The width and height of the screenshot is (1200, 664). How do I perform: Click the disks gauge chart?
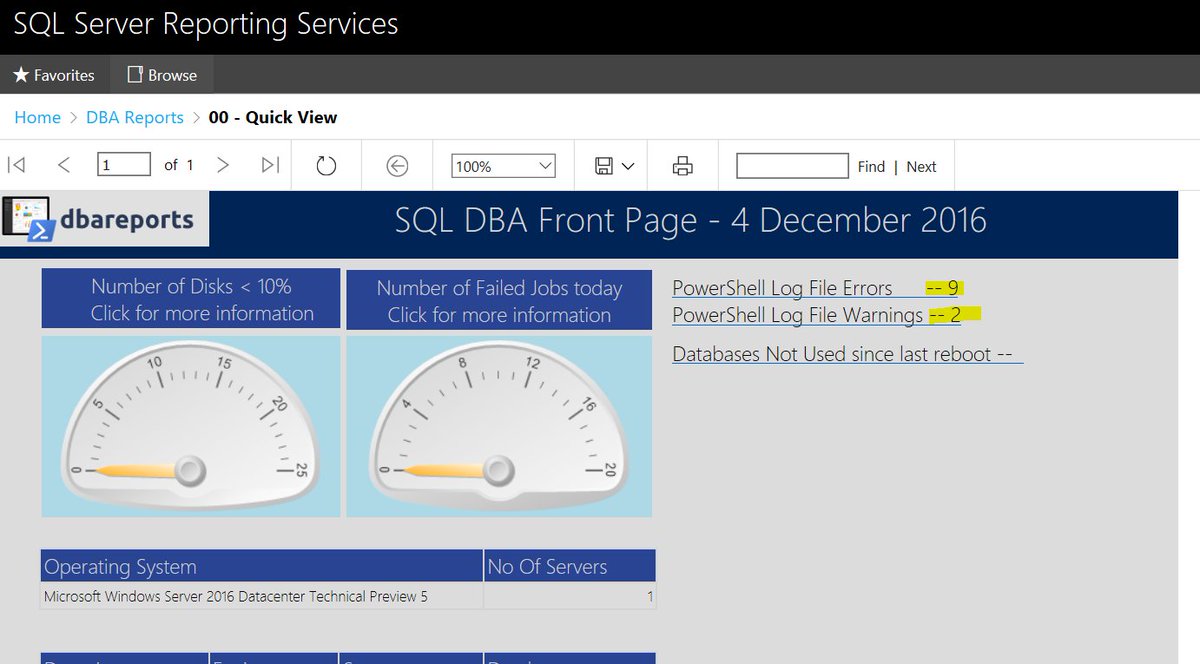click(191, 426)
